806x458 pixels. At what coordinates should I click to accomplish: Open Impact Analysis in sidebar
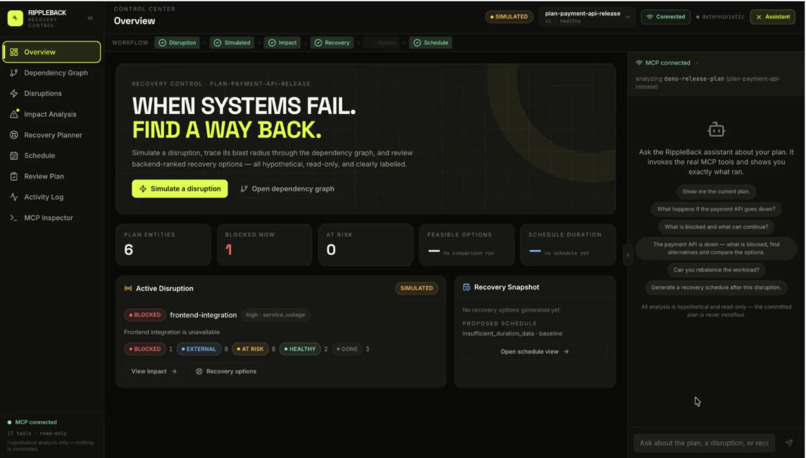click(x=51, y=114)
